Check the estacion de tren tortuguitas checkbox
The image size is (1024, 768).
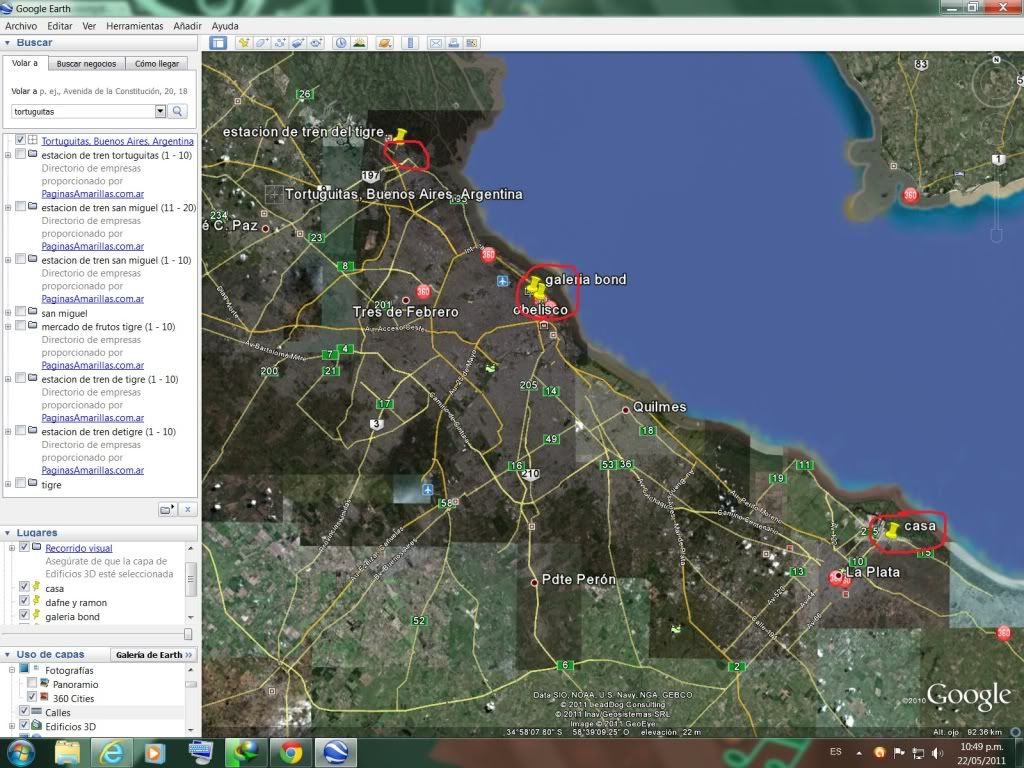(x=20, y=154)
